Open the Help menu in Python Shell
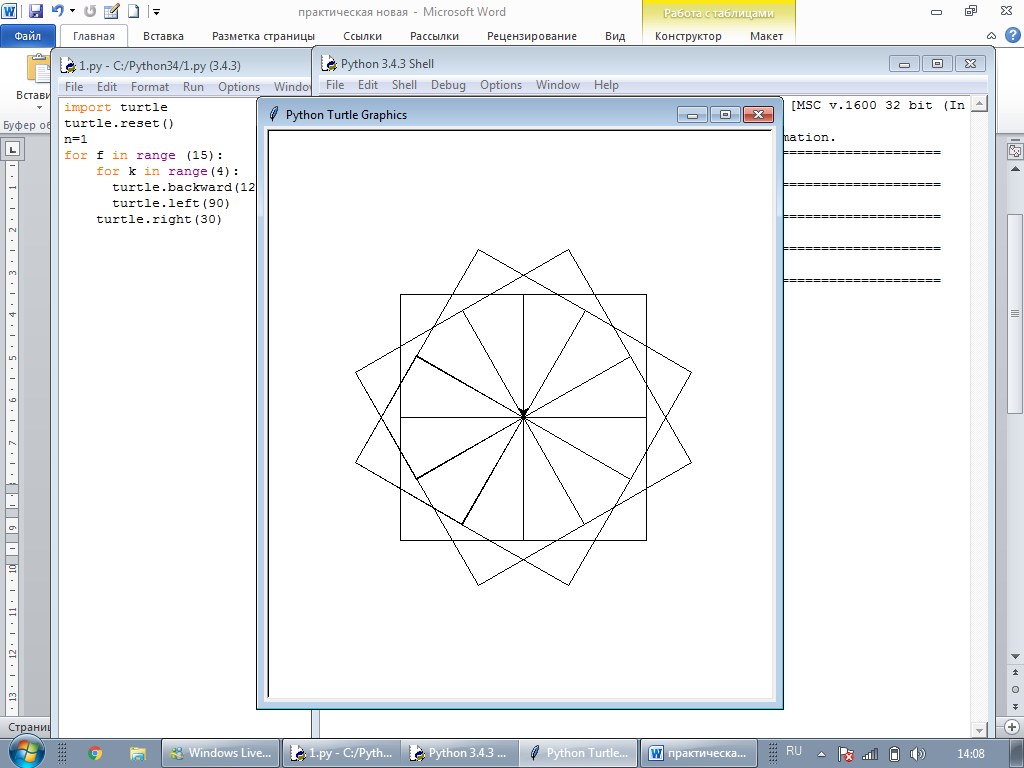This screenshot has height=768, width=1024. (606, 85)
